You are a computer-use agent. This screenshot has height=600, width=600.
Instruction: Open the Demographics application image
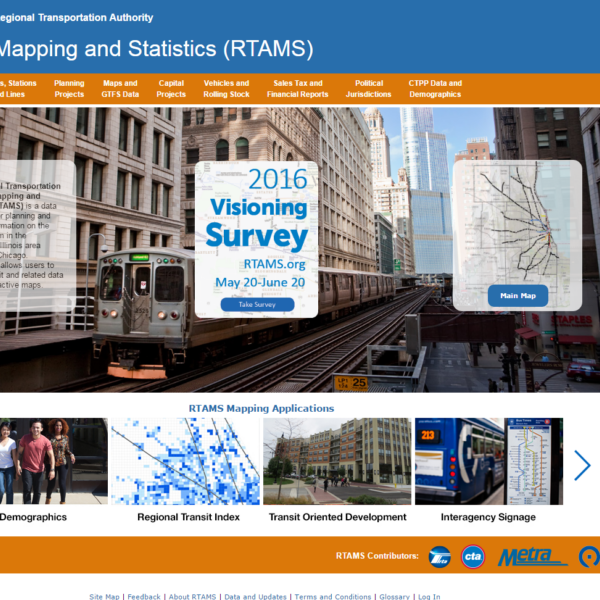[x=54, y=461]
